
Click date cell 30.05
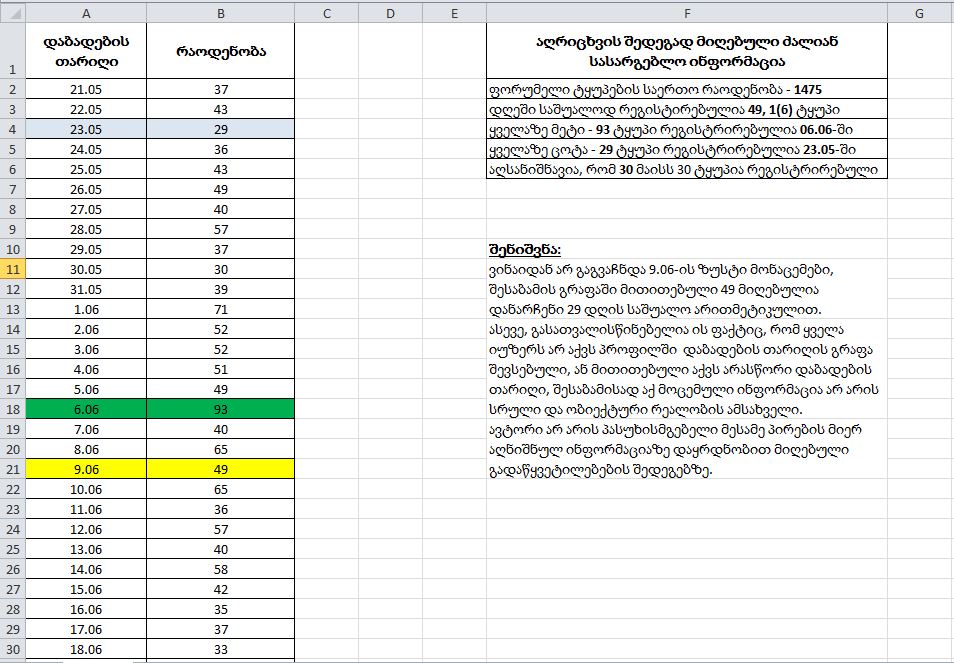point(86,269)
